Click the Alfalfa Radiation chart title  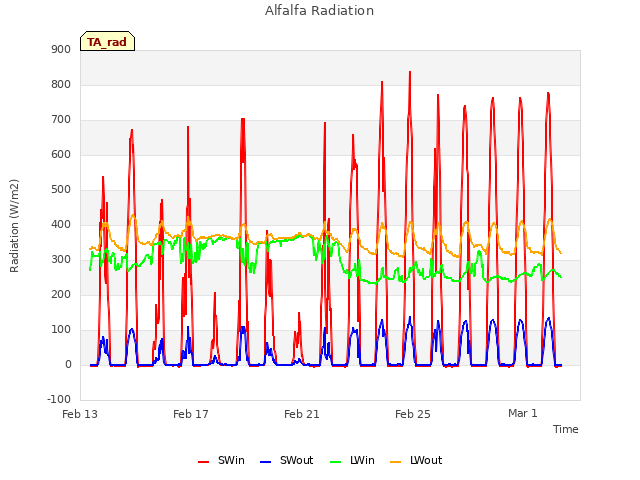319,10
